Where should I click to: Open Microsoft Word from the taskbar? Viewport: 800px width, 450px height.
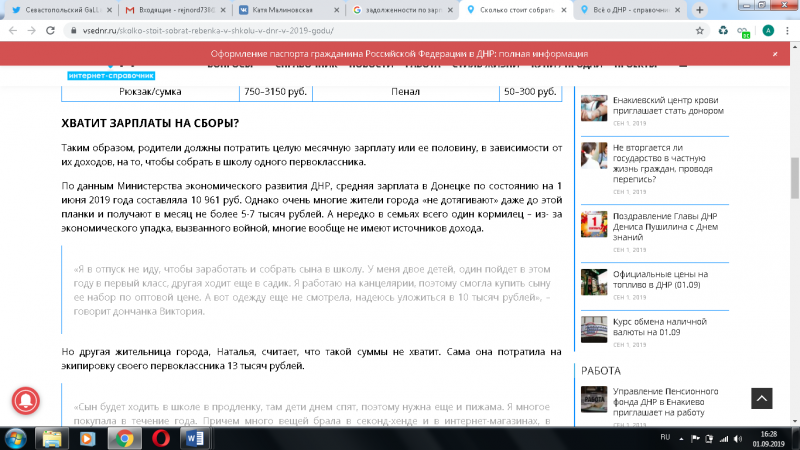tap(194, 438)
